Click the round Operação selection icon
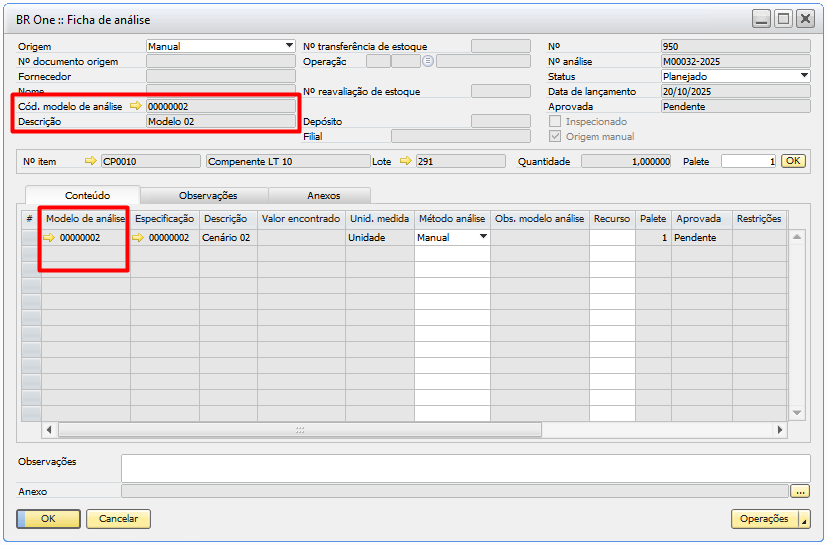This screenshot has width=826, height=545. pyautogui.click(x=427, y=61)
